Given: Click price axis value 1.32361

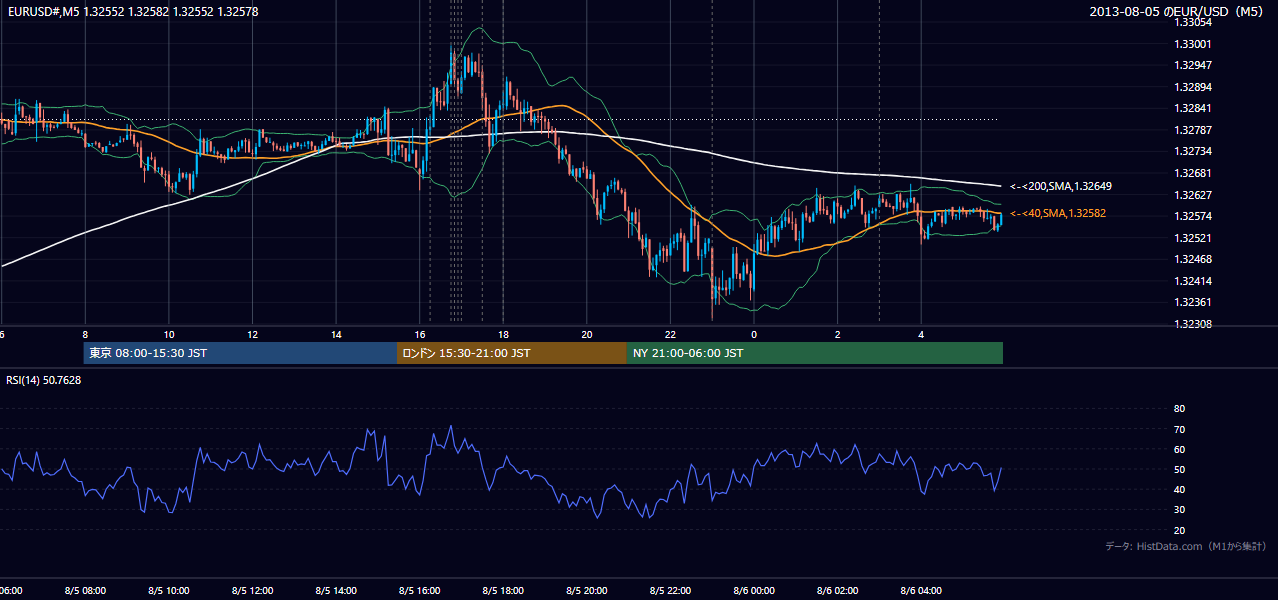Looking at the screenshot, I should click(x=1192, y=302).
